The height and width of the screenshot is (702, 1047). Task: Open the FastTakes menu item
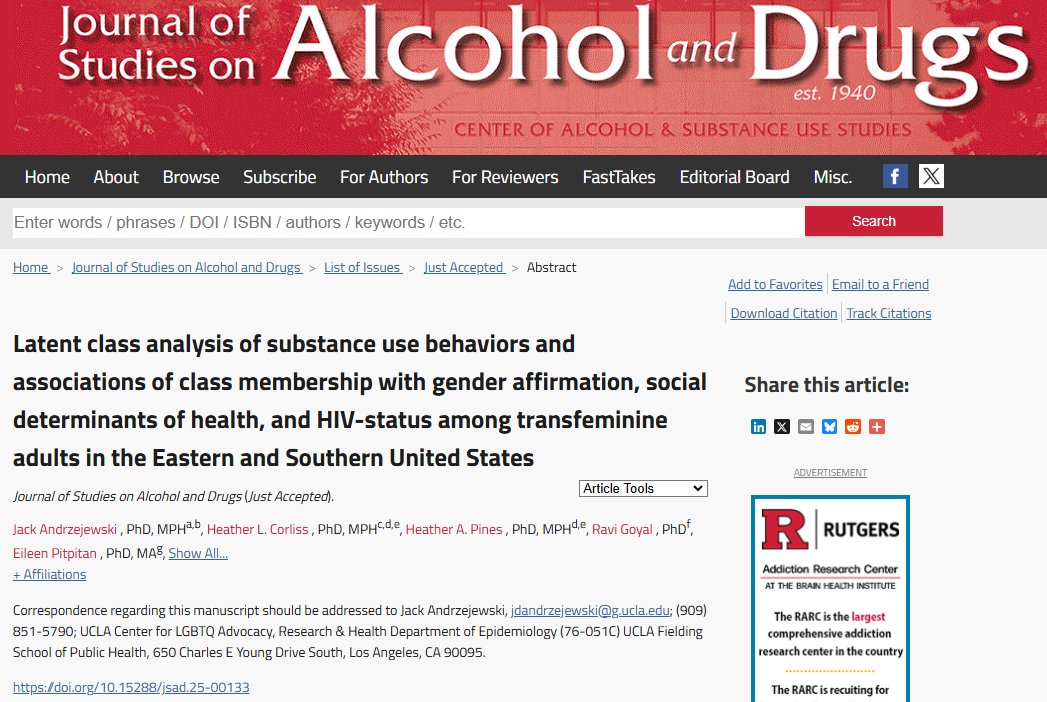point(619,177)
